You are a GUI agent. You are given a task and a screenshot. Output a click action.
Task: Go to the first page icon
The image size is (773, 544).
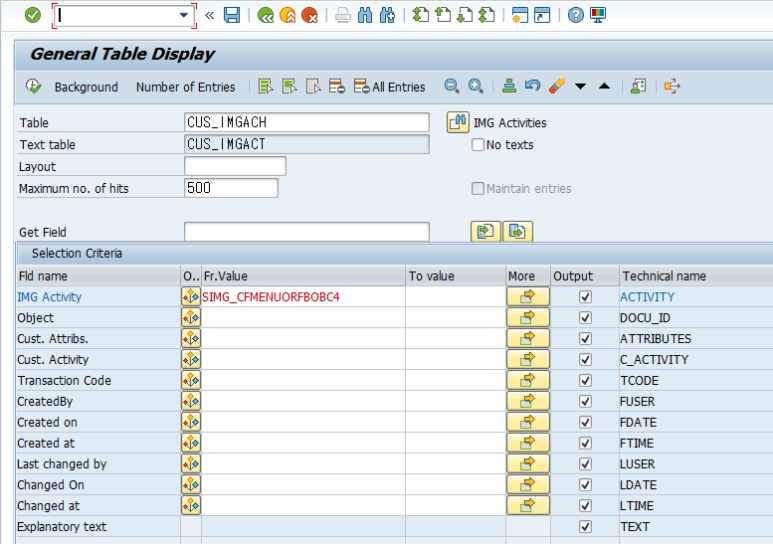421,15
